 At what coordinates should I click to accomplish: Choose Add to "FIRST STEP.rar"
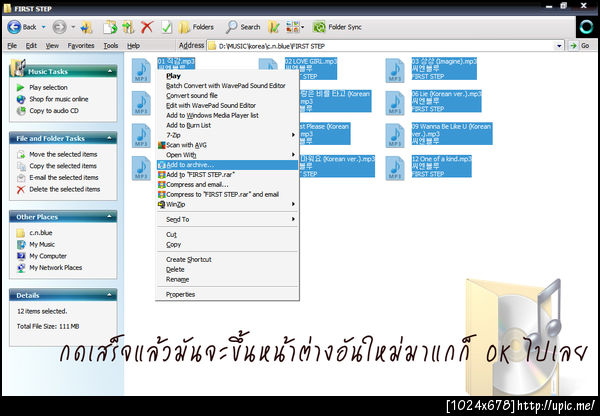point(227,175)
